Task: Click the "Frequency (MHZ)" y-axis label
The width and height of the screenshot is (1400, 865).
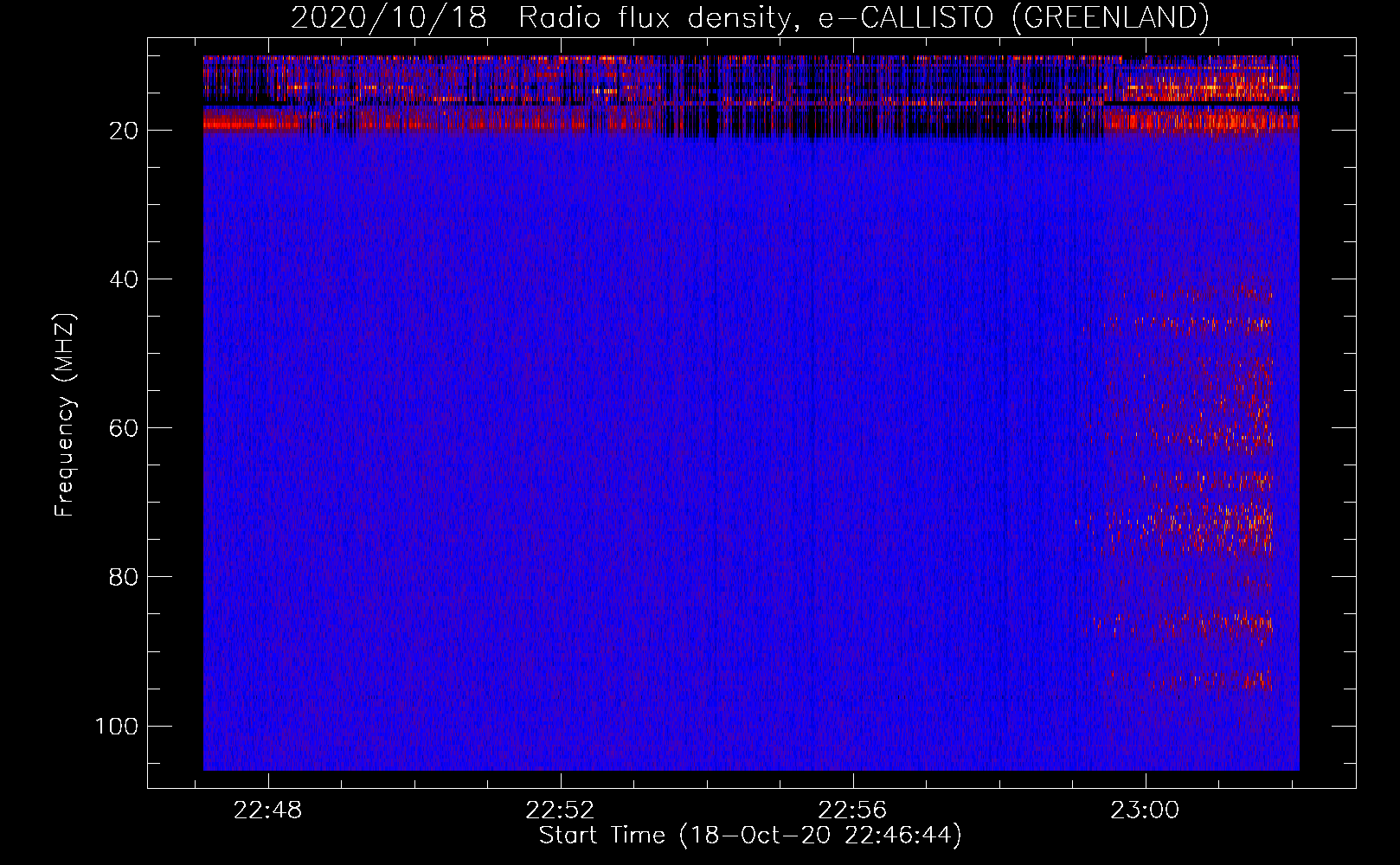Action: pos(65,415)
